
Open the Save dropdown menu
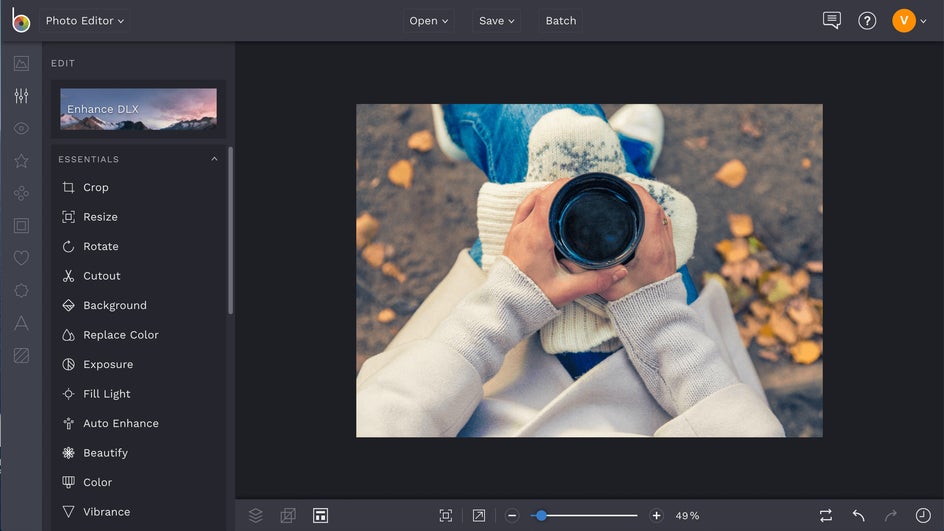click(x=497, y=20)
